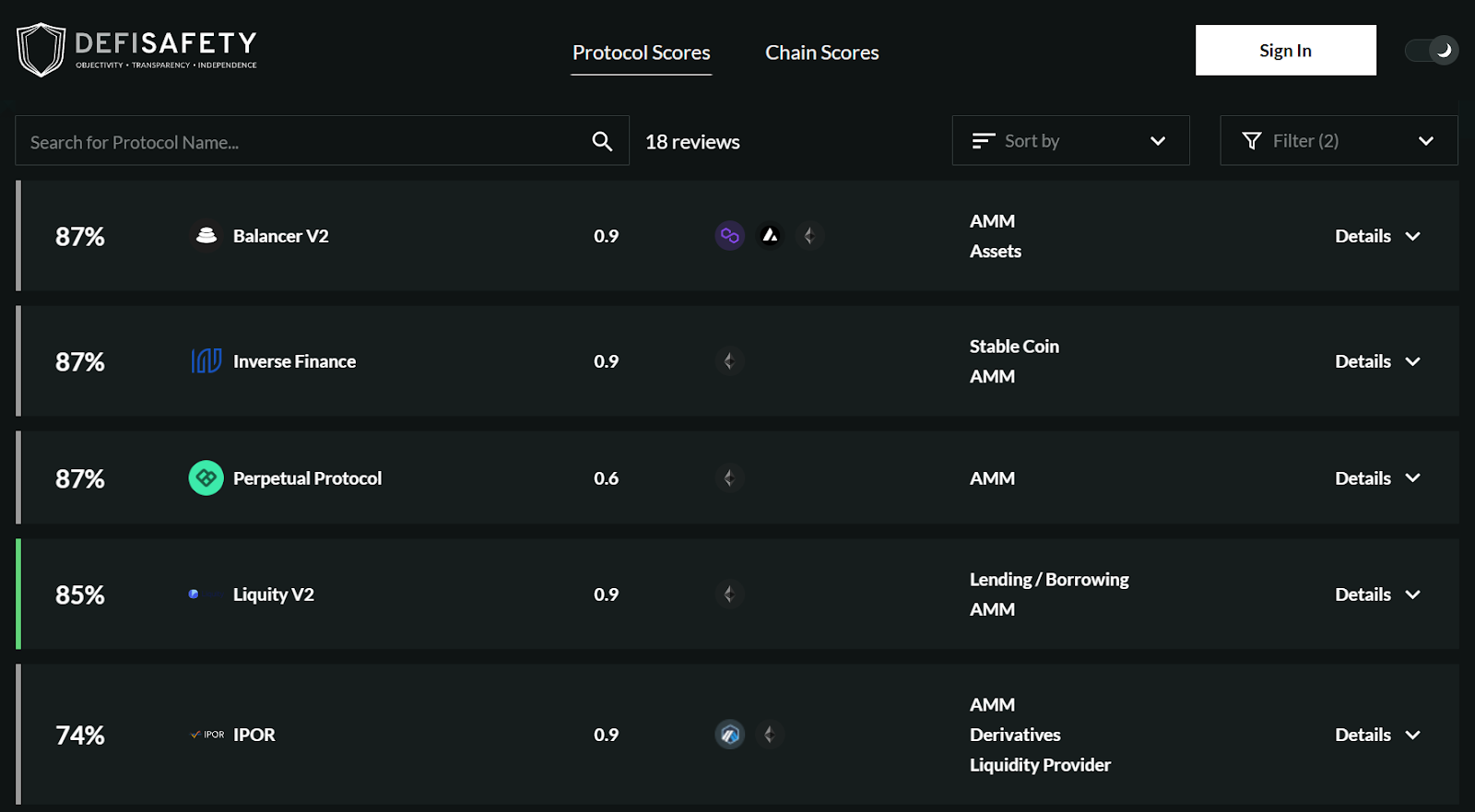This screenshot has height=812, width=1475.
Task: Click Ethereum chain icon in Inverse Finance row
Action: pos(730,361)
